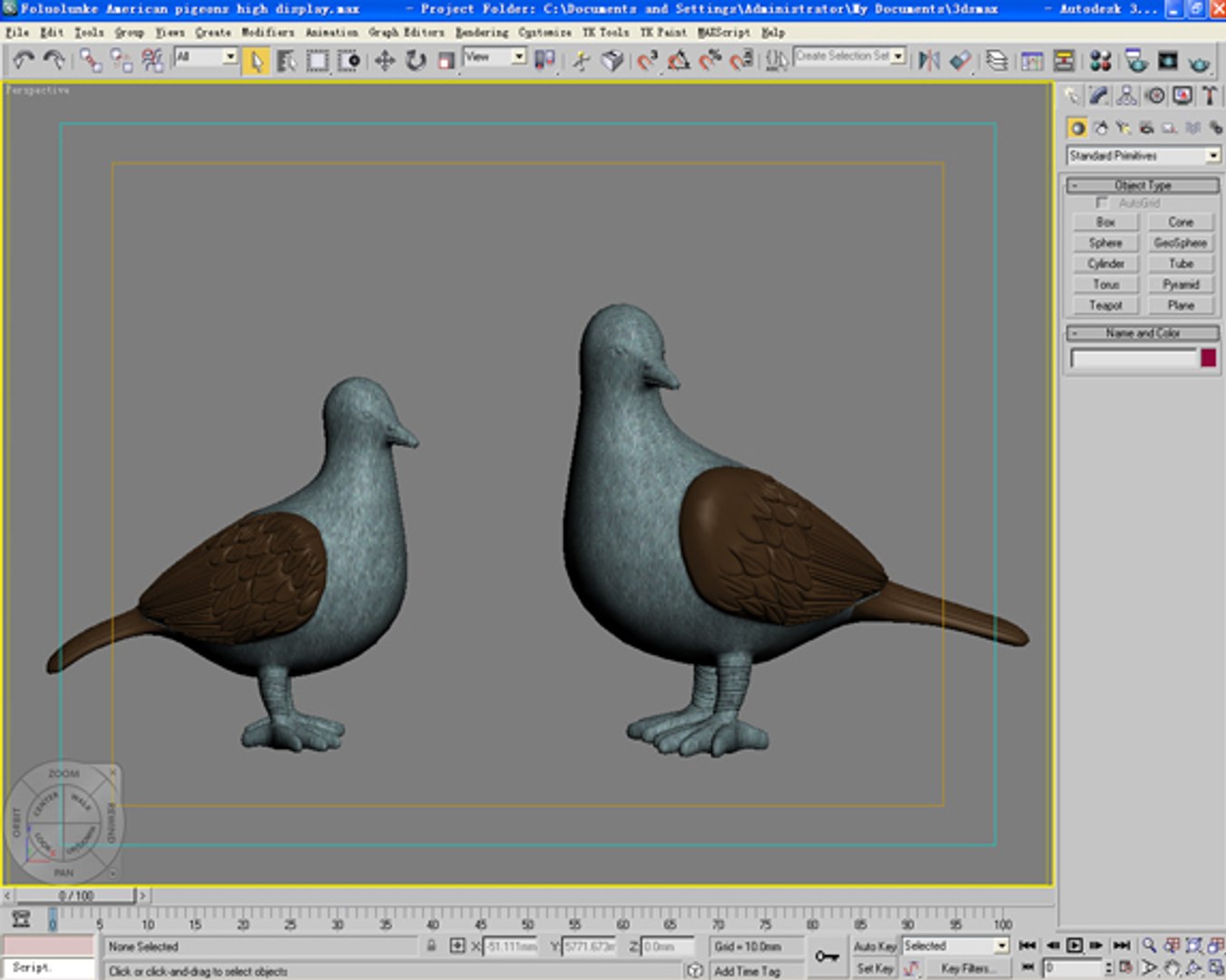Activate Select and Scale tool
1226x980 pixels.
(x=446, y=61)
